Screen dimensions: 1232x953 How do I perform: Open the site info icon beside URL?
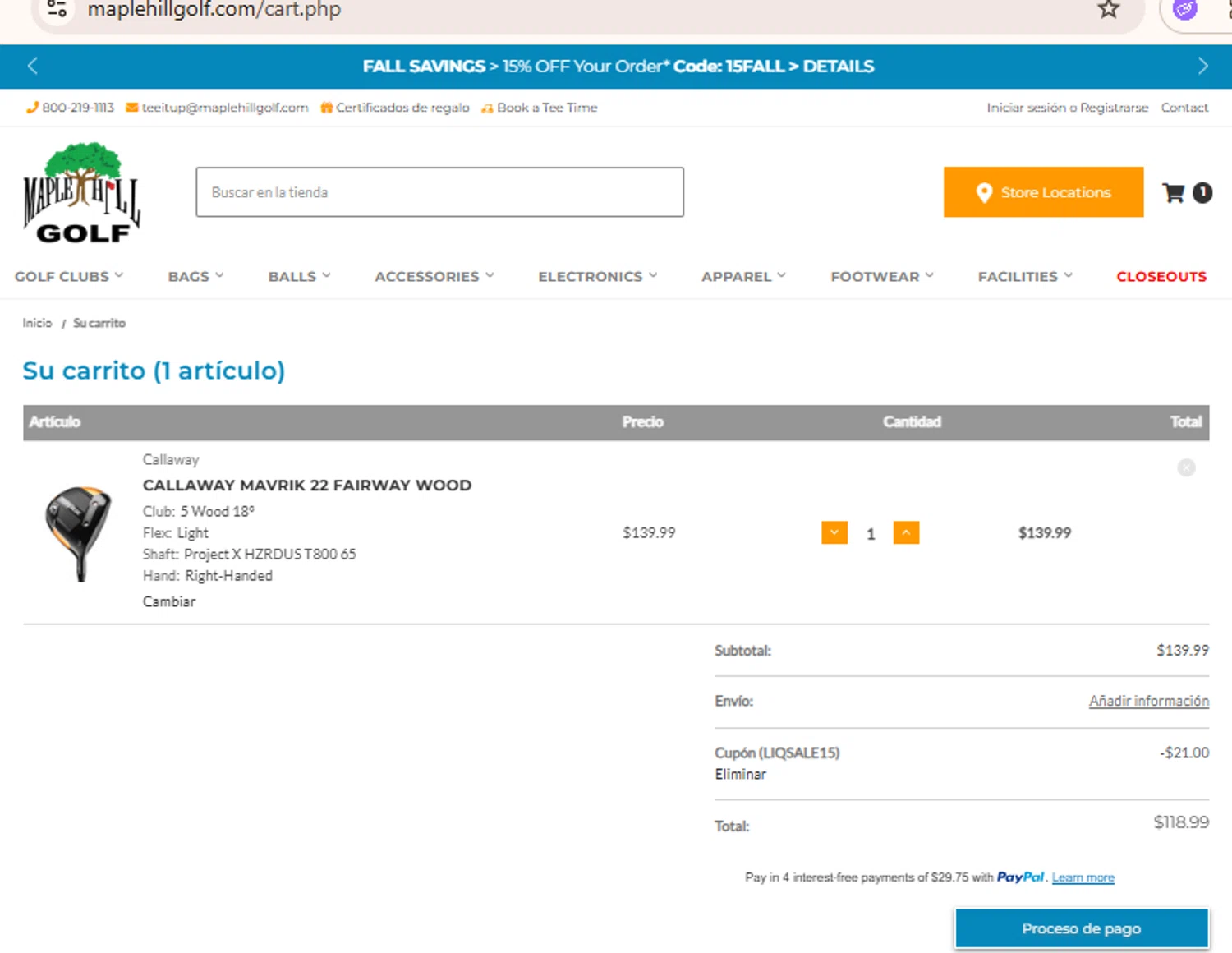pos(57,10)
